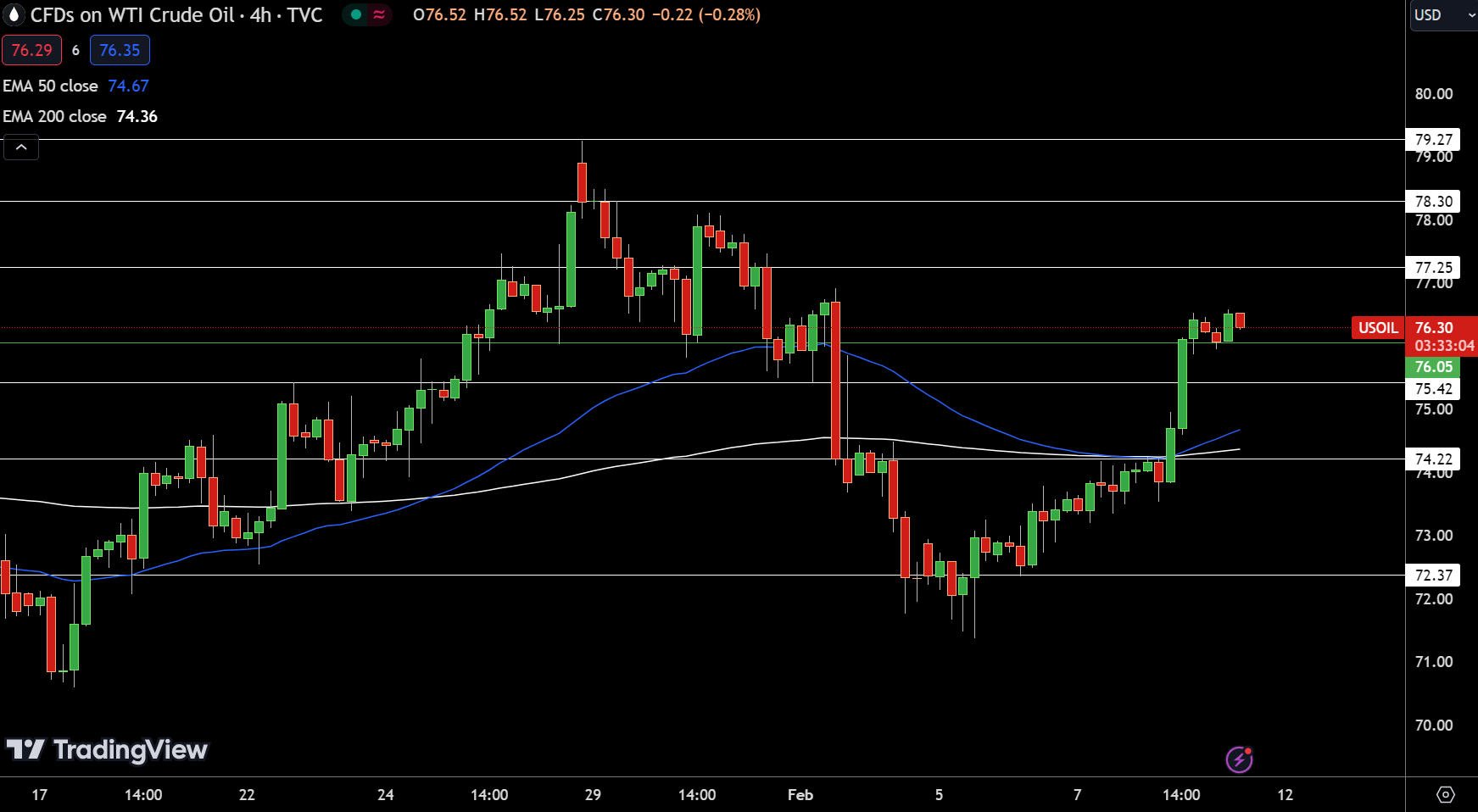Click the green market status dot

[356, 14]
